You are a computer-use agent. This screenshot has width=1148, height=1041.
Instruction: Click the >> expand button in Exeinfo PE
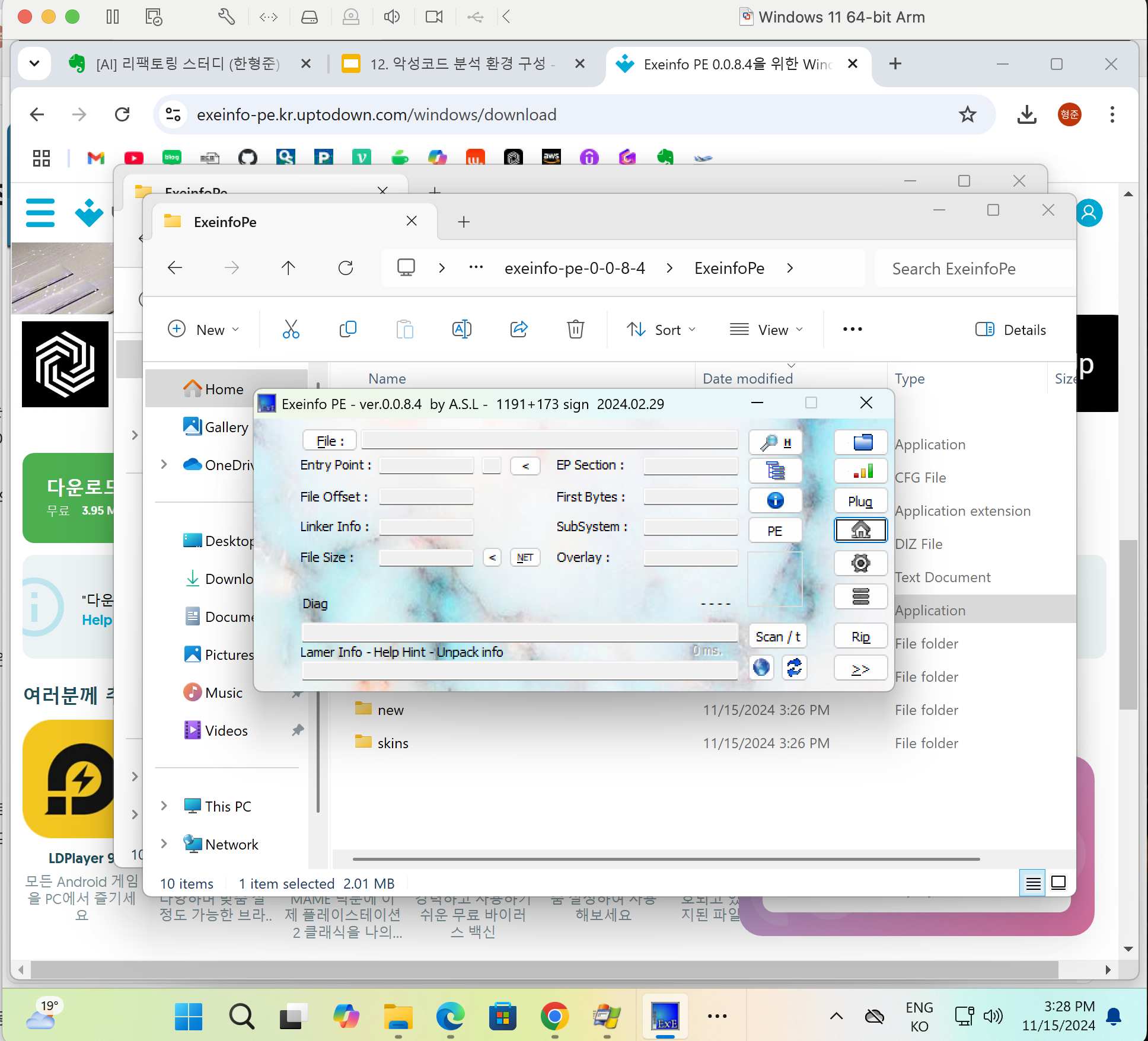coord(861,668)
